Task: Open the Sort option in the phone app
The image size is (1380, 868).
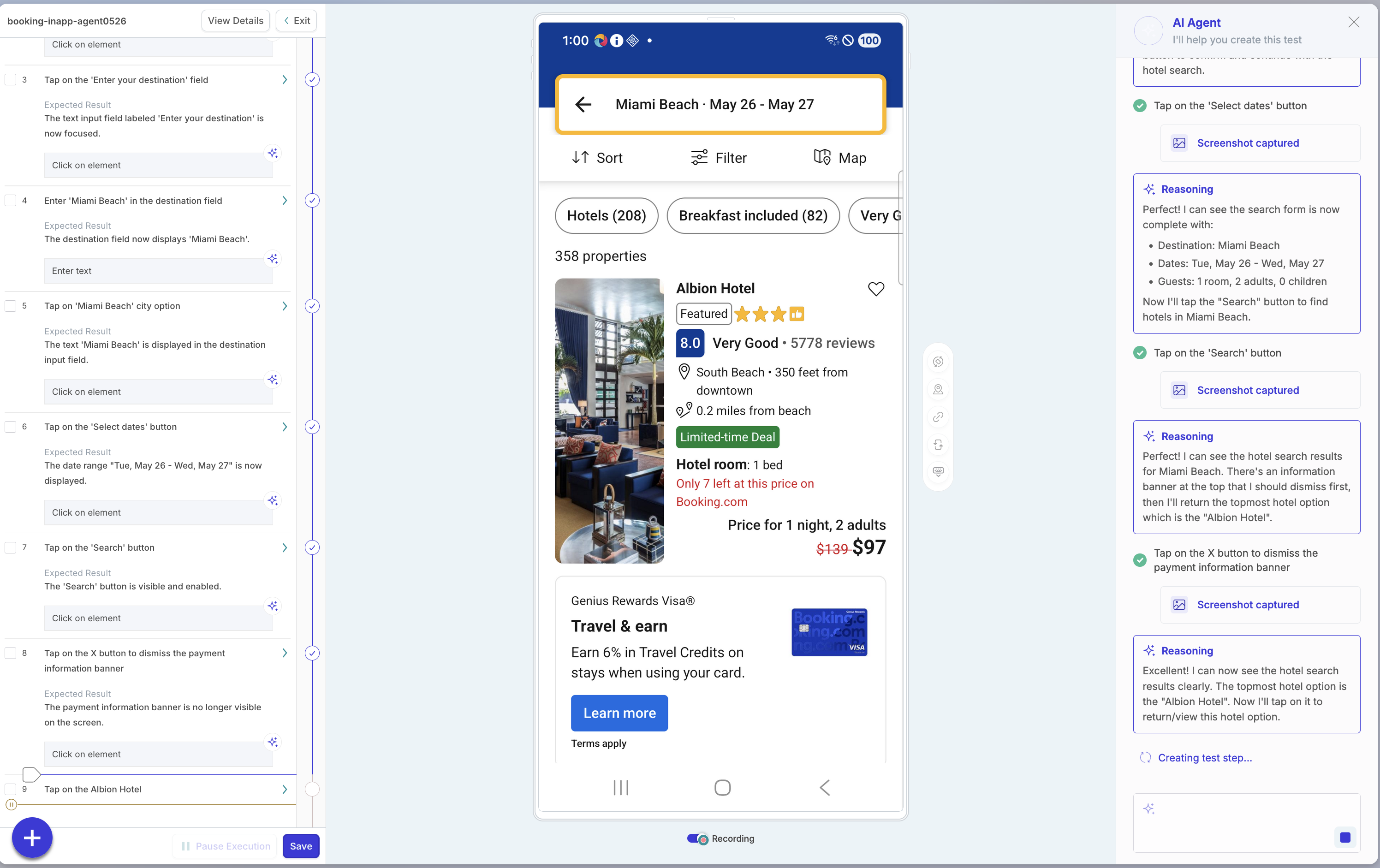Action: (x=597, y=158)
